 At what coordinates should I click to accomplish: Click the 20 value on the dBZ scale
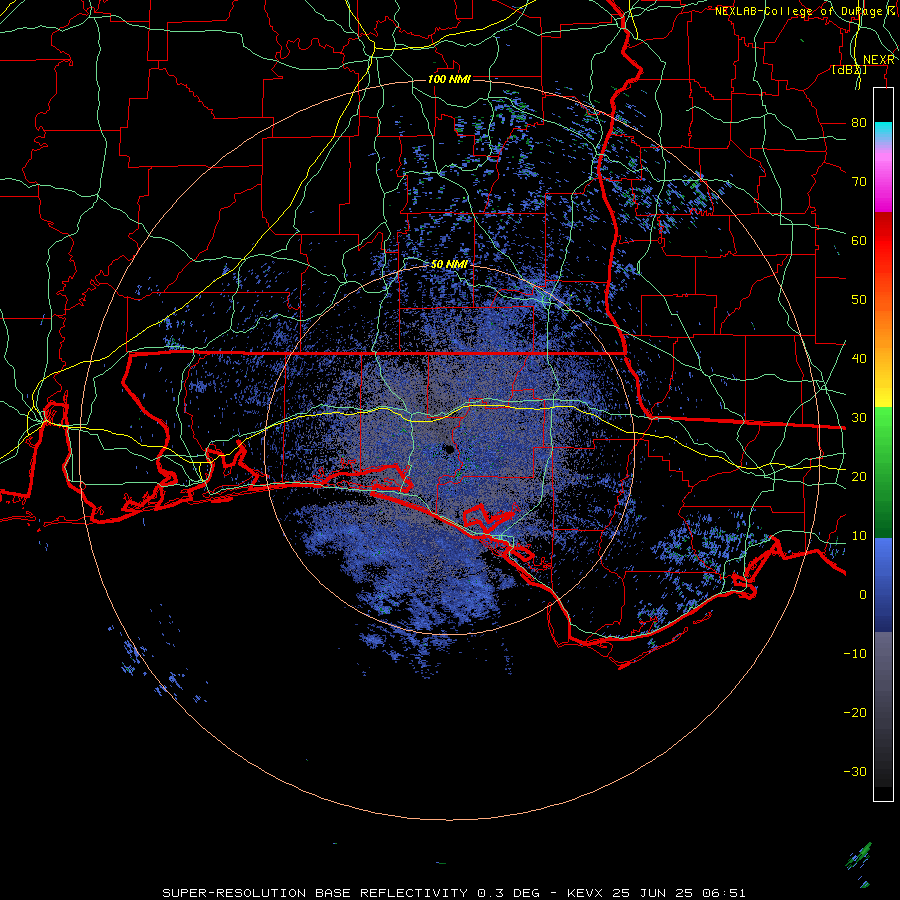859,476
